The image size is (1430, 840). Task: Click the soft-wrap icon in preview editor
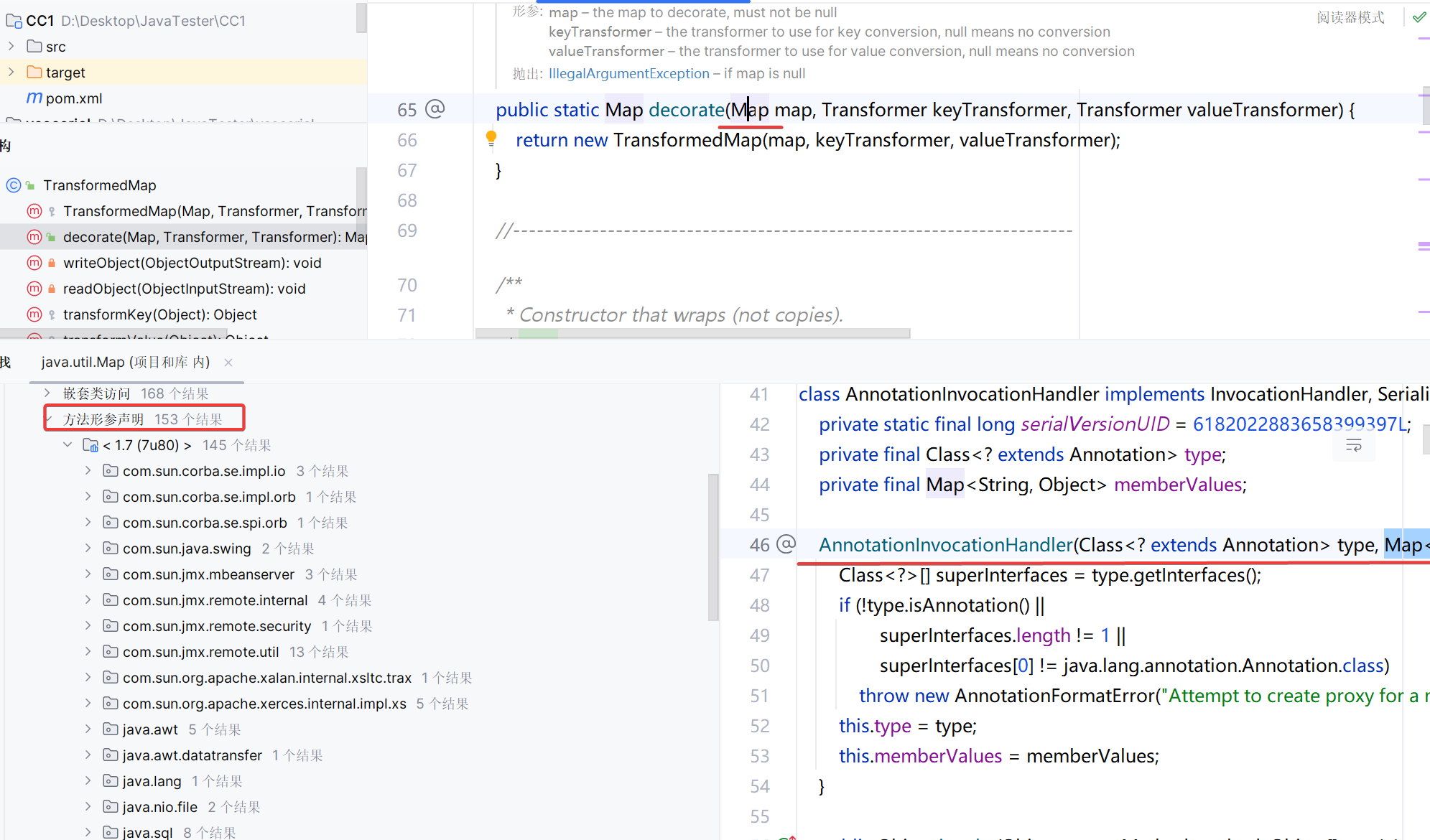(x=1354, y=446)
